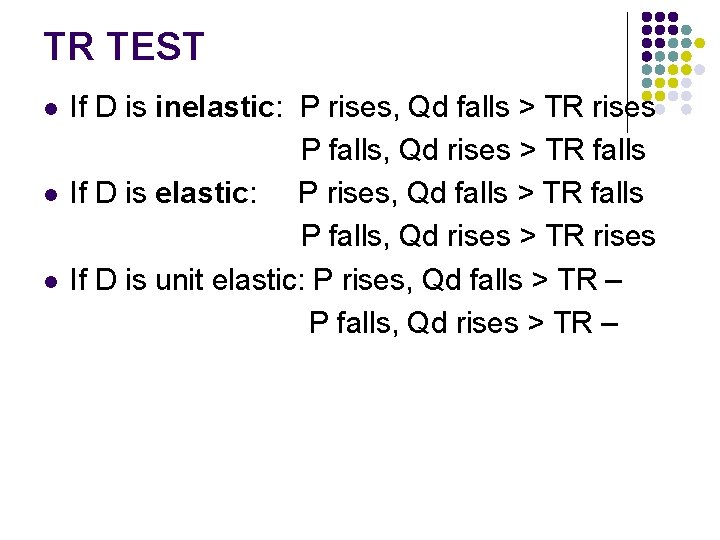
Task: Click the bottom-right lavender dot in the grid
Action: coord(686,109)
